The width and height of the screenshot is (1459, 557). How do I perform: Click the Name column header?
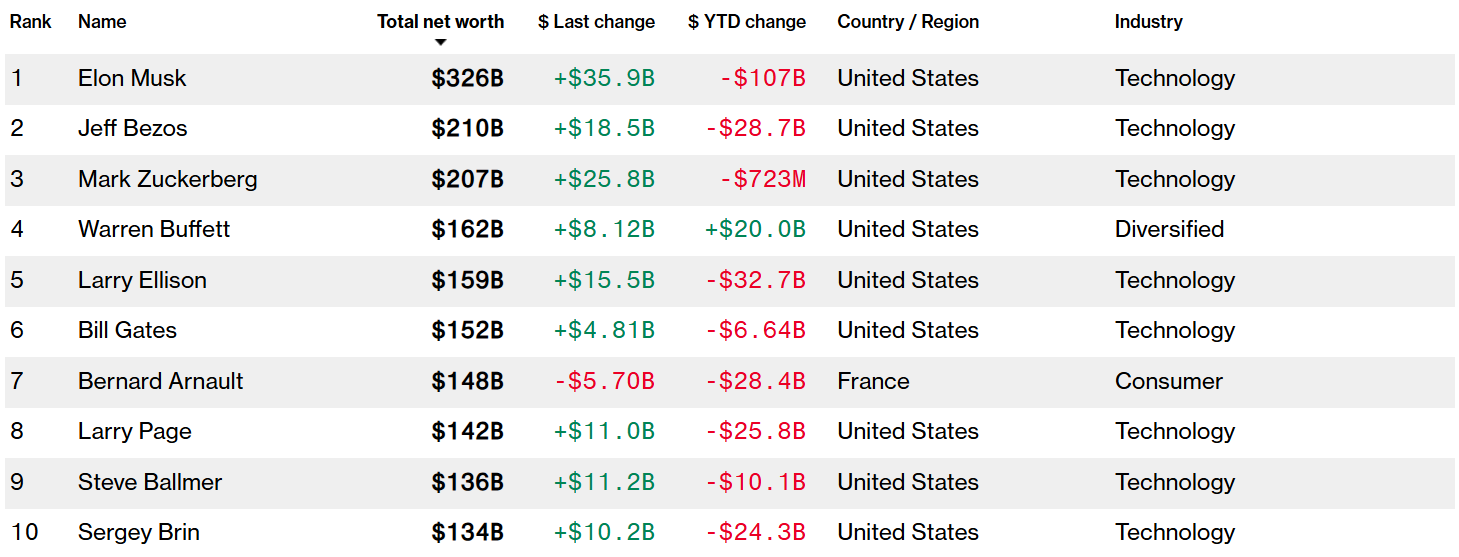(102, 21)
